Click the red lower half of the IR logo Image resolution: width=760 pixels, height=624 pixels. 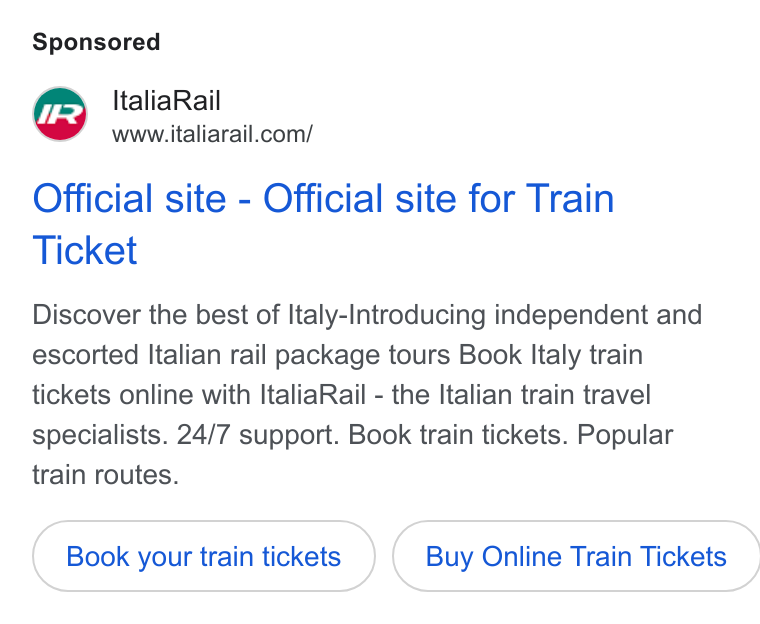pos(60,132)
